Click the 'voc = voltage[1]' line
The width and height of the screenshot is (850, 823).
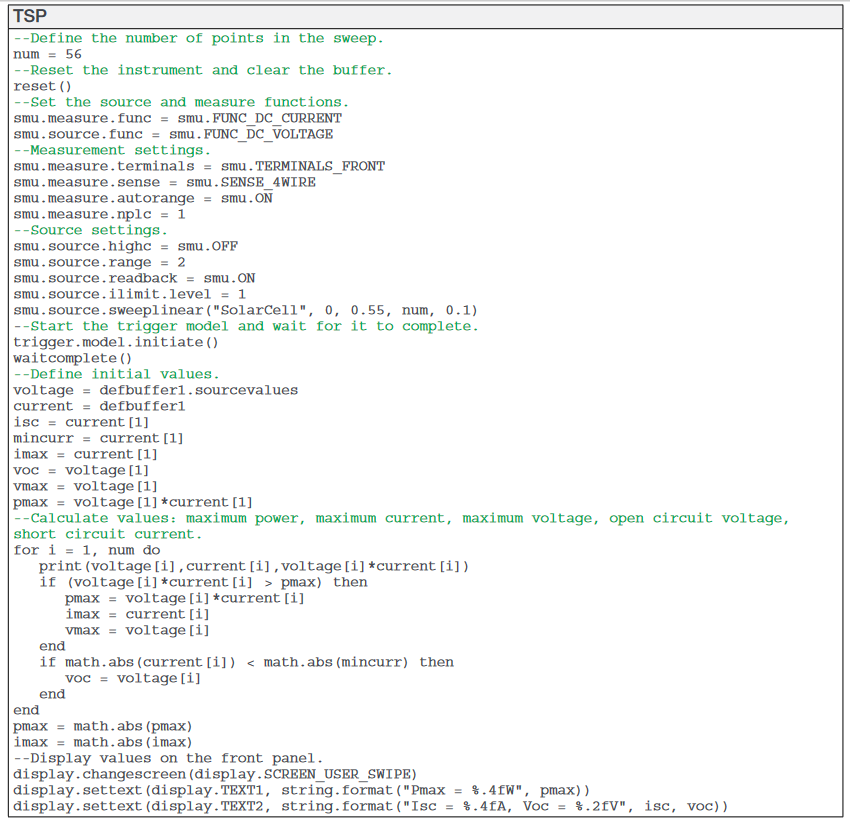point(81,471)
